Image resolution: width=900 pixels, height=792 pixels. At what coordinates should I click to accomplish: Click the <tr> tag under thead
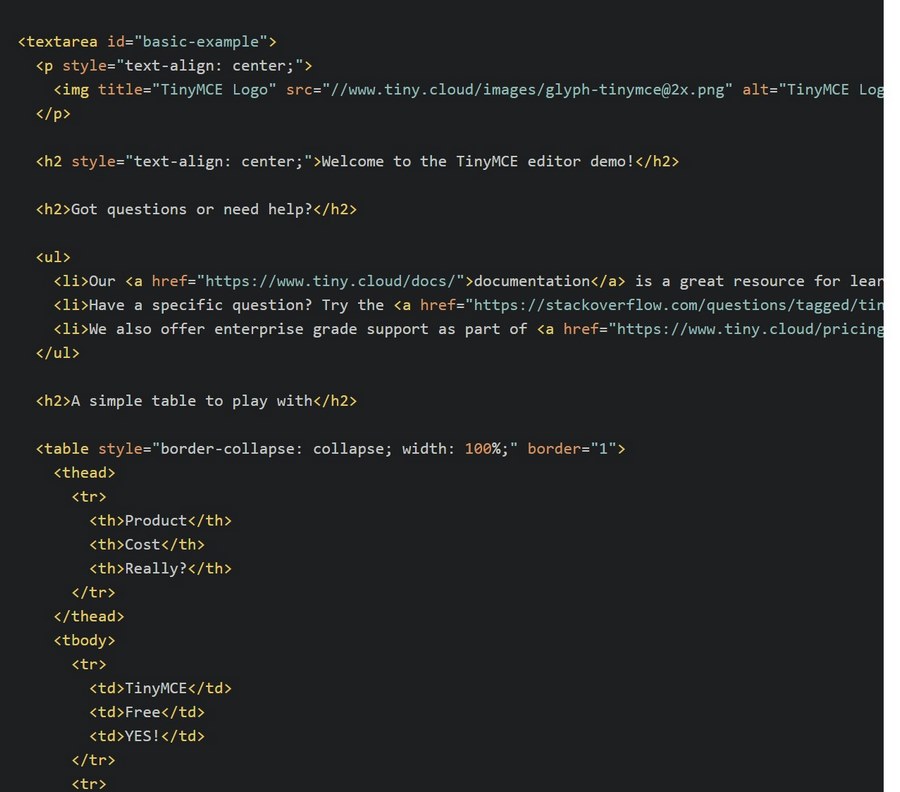89,497
